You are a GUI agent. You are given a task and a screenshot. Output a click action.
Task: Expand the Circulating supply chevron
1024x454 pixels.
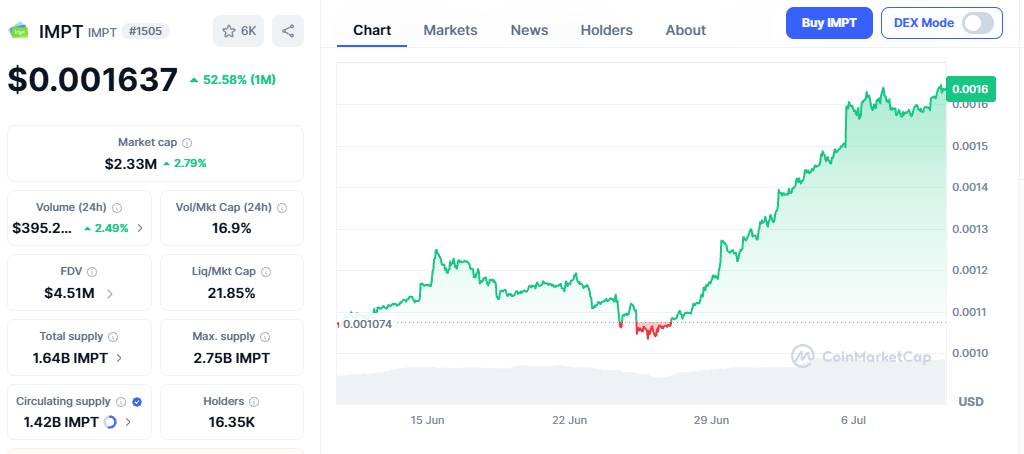coord(128,422)
